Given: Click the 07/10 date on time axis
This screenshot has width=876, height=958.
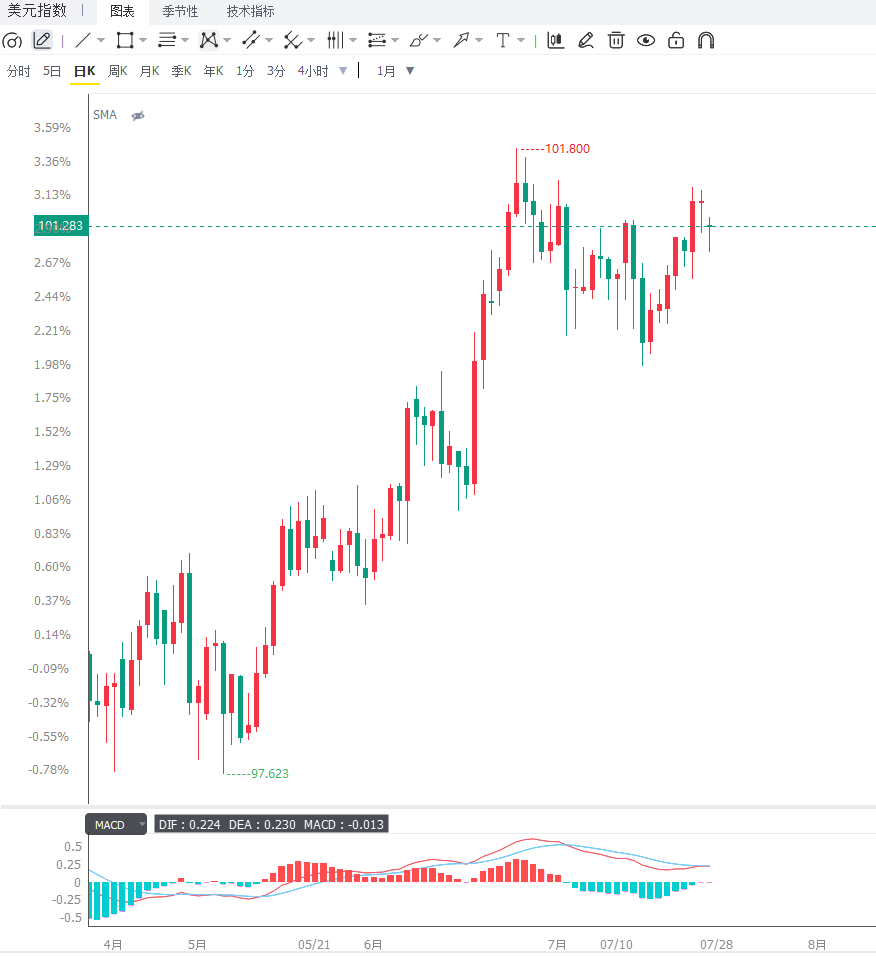Looking at the screenshot, I should click(616, 945).
